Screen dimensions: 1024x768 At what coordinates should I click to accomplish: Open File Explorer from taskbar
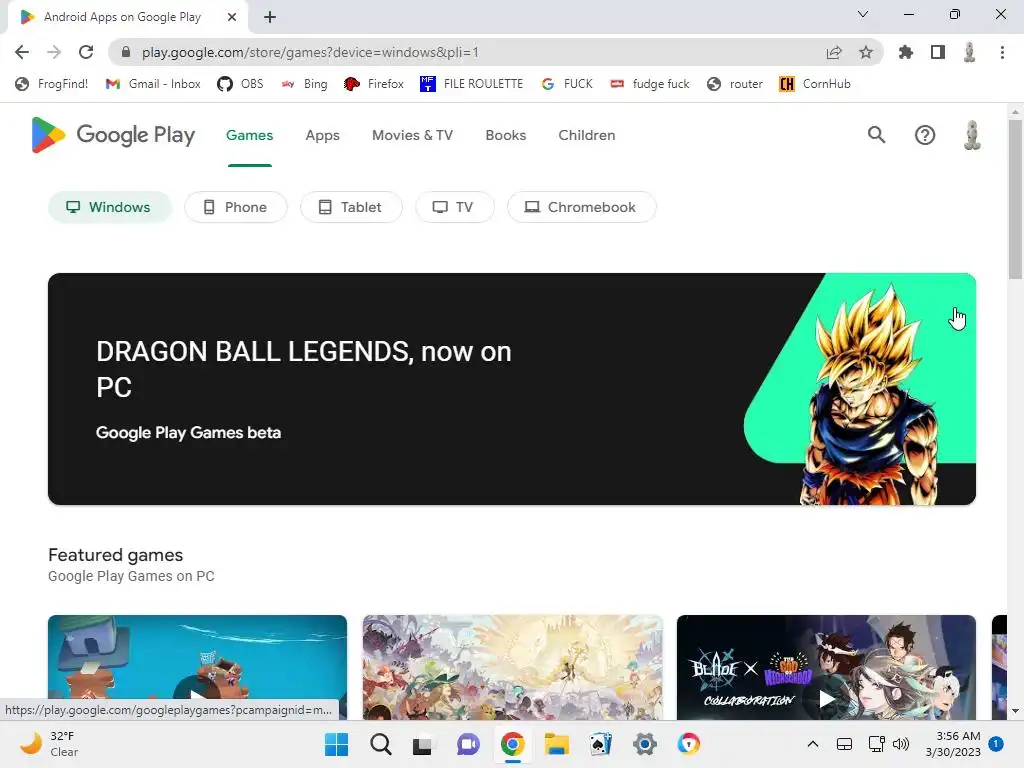tap(556, 744)
